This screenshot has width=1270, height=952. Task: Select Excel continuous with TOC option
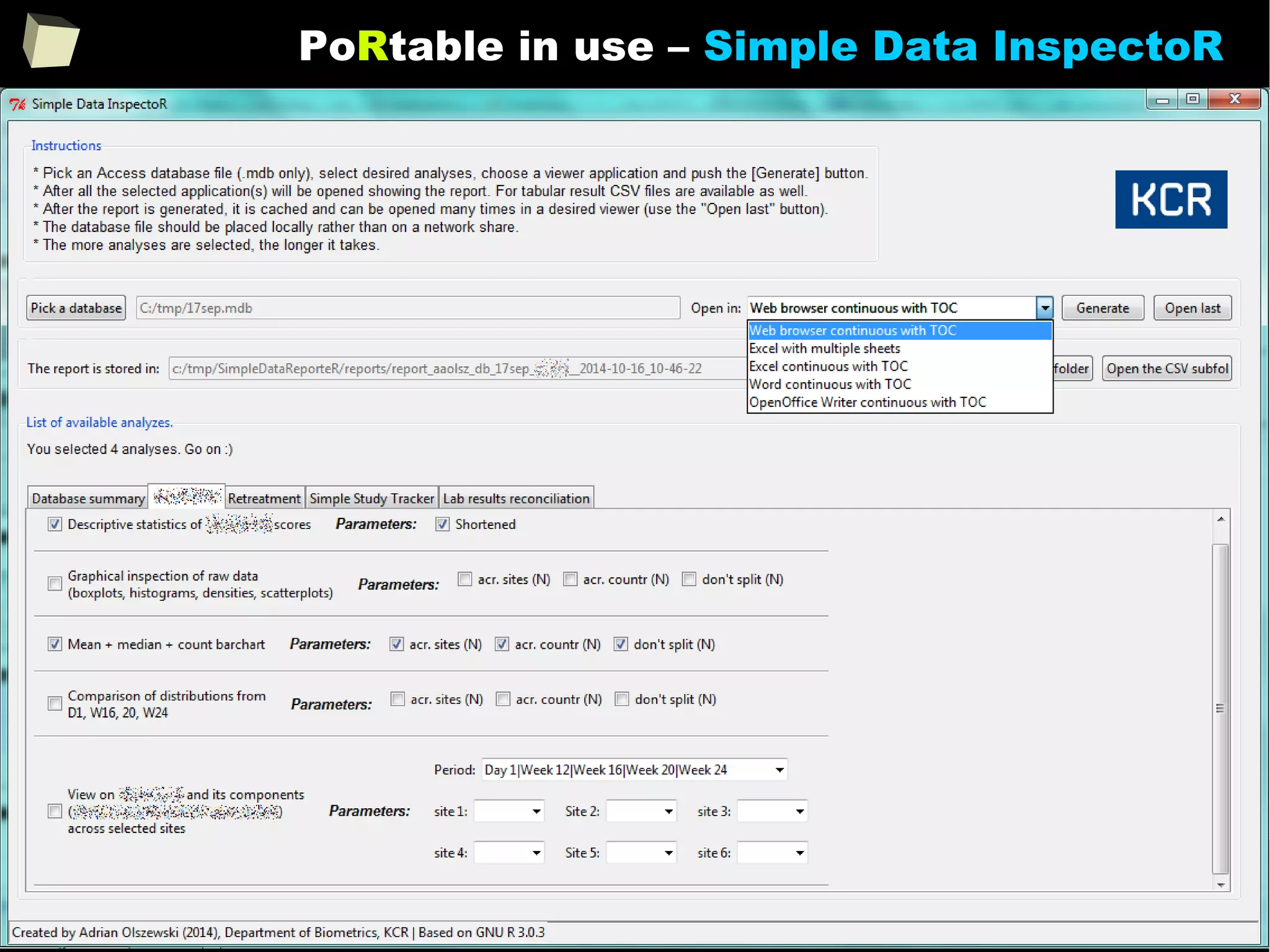(900, 367)
